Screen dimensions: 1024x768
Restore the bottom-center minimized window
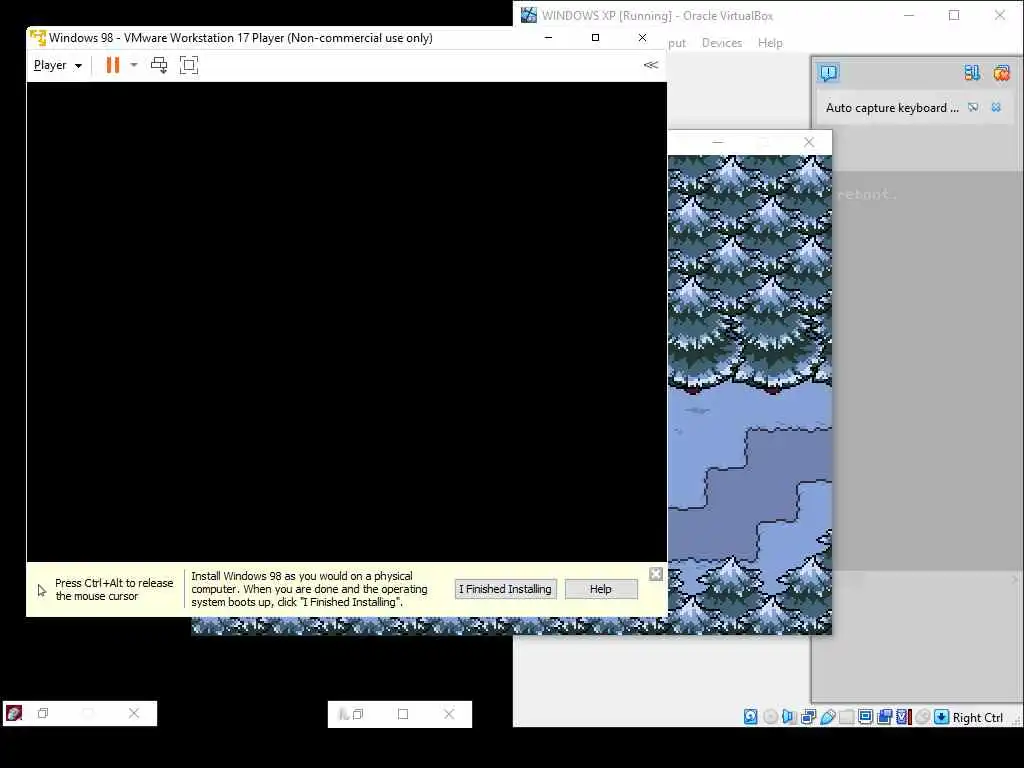click(358, 714)
